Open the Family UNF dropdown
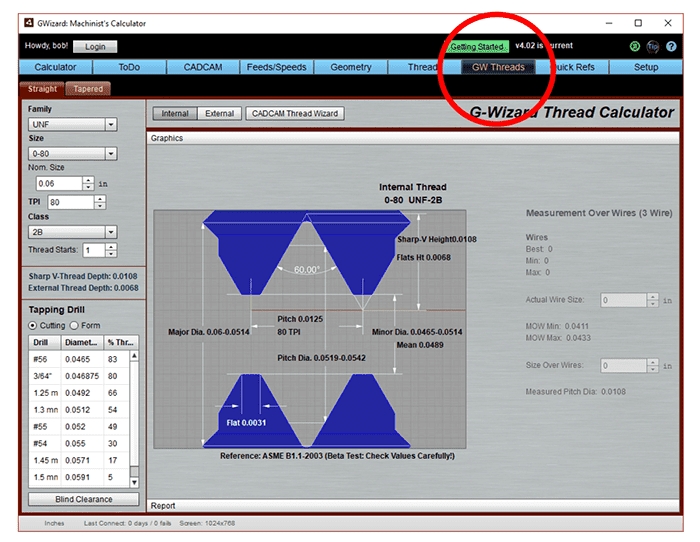The height and width of the screenshot is (542, 700). tap(72, 124)
